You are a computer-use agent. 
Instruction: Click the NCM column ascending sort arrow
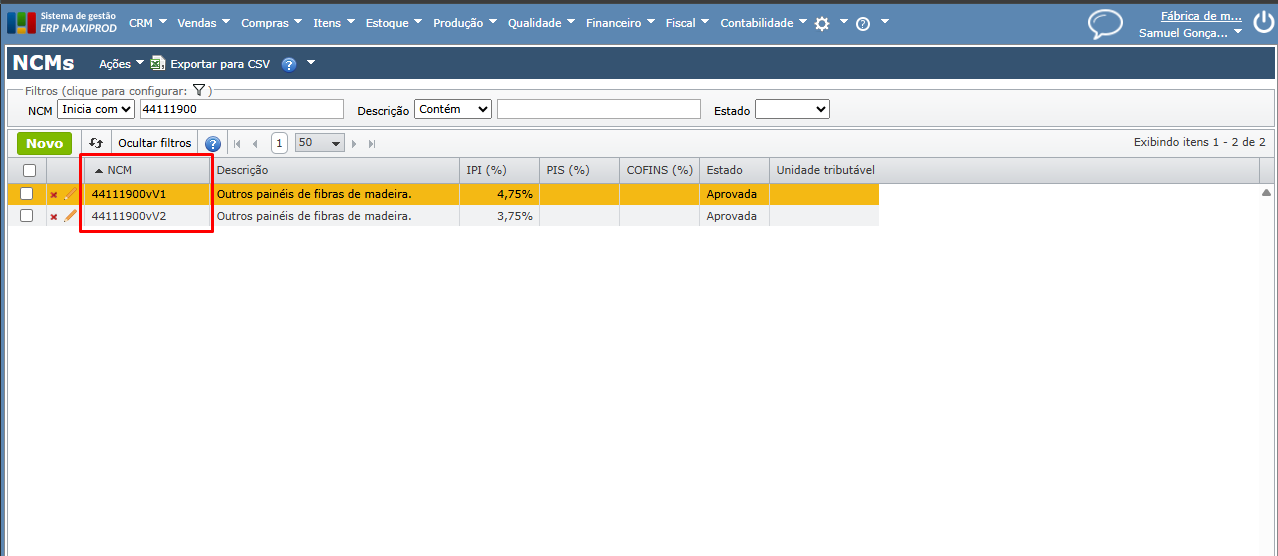click(x=98, y=171)
